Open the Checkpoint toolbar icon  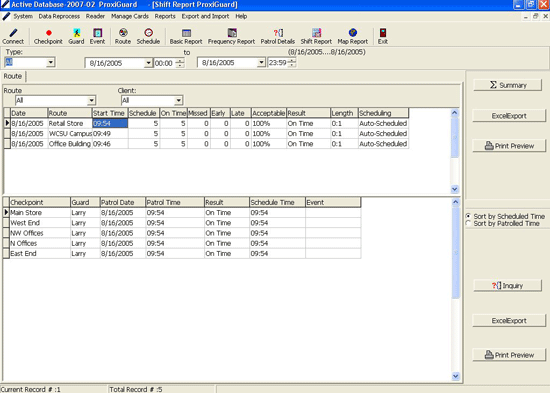[x=48, y=36]
